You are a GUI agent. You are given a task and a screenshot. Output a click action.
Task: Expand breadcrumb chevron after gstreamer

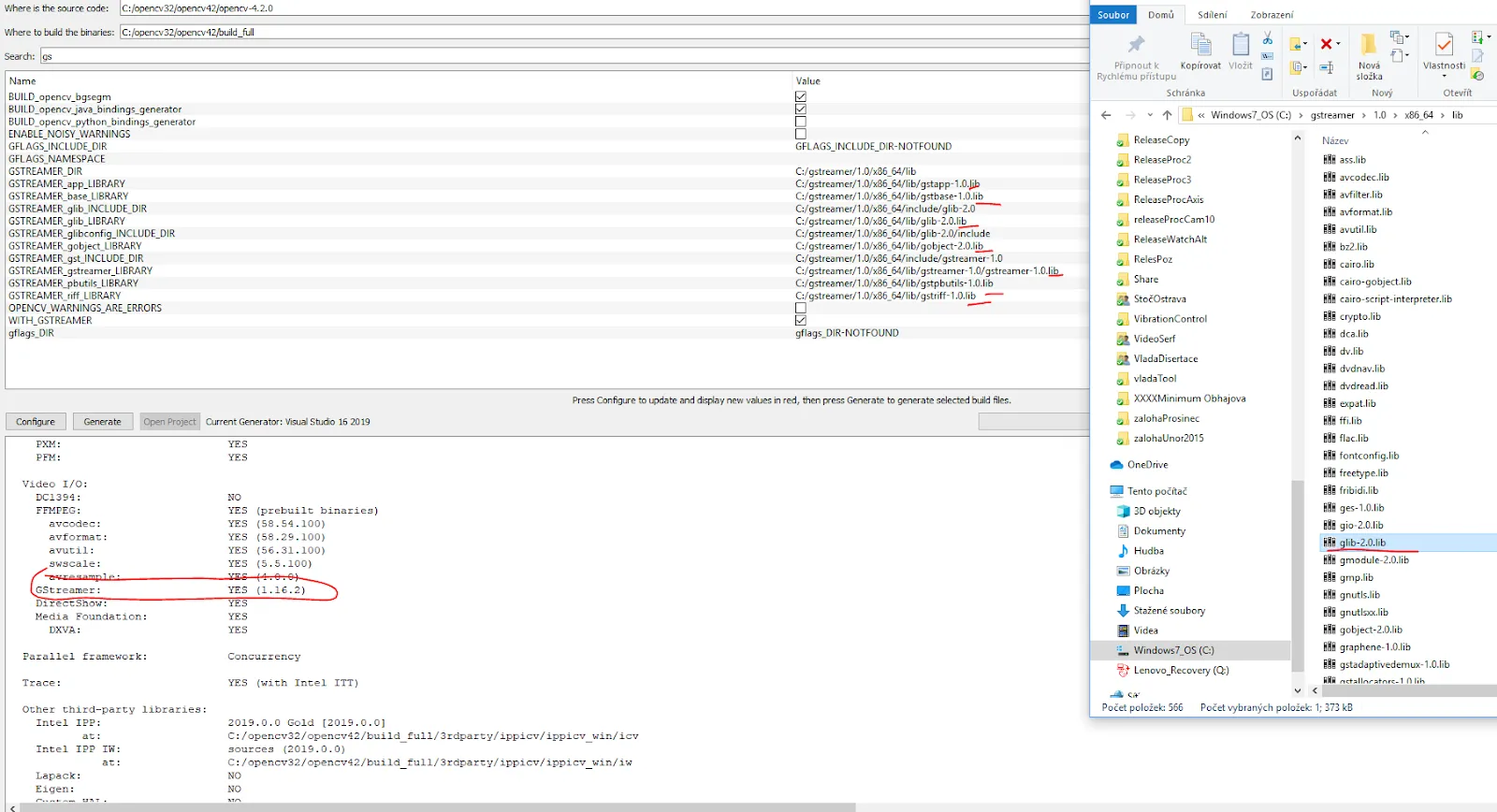(x=1364, y=115)
